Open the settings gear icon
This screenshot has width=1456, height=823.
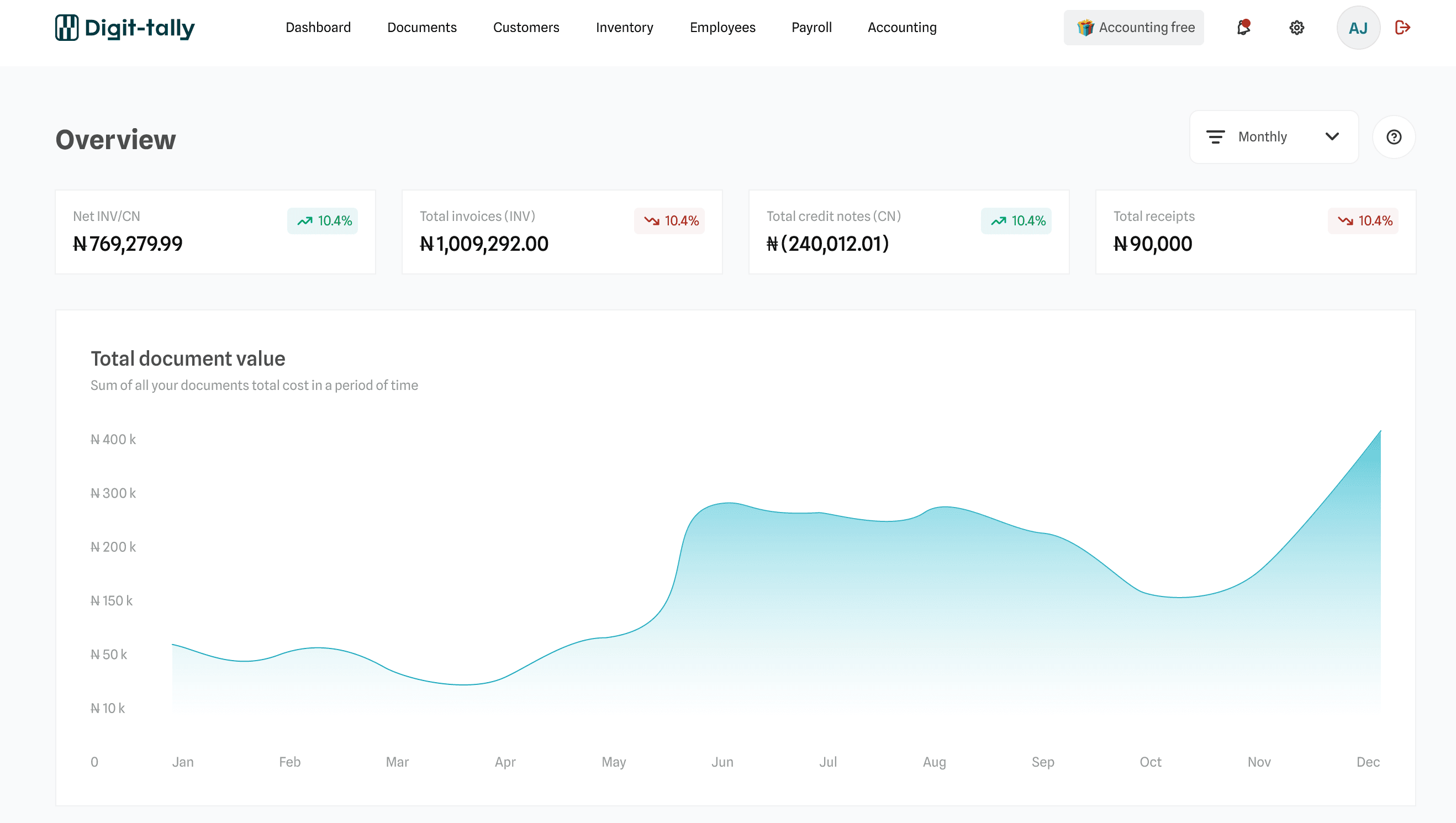click(x=1296, y=28)
